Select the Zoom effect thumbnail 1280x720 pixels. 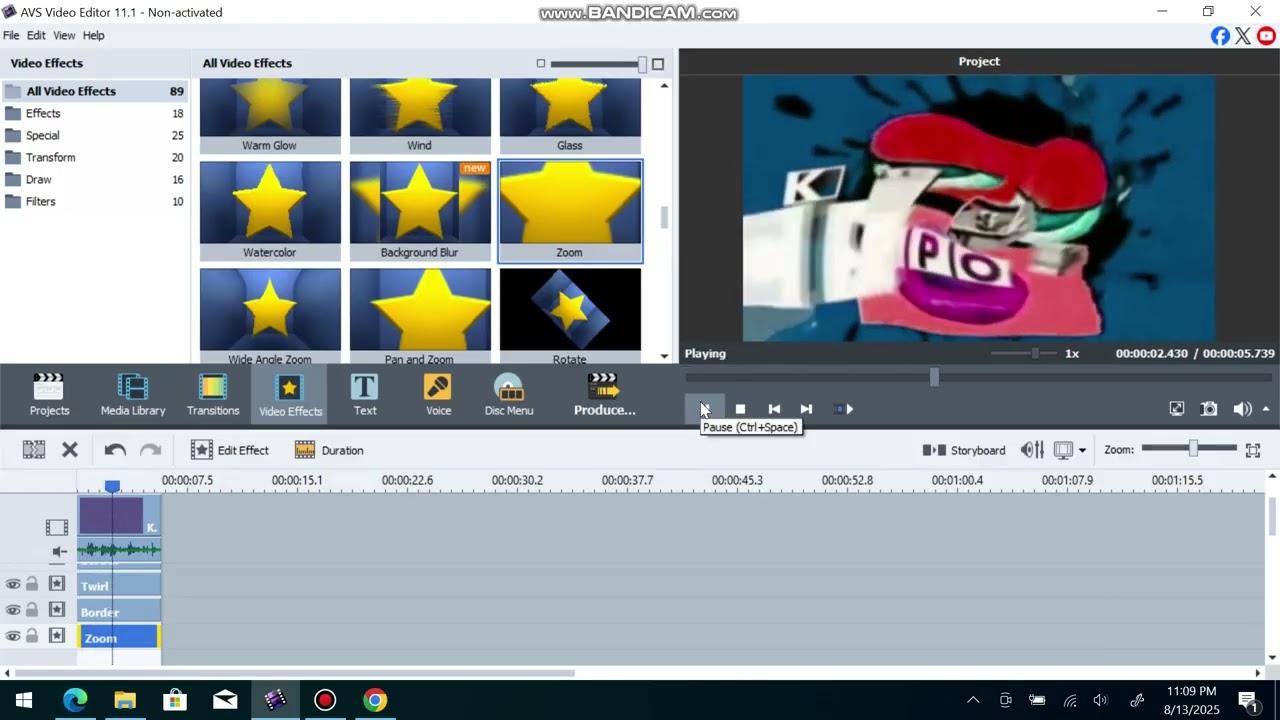[570, 211]
